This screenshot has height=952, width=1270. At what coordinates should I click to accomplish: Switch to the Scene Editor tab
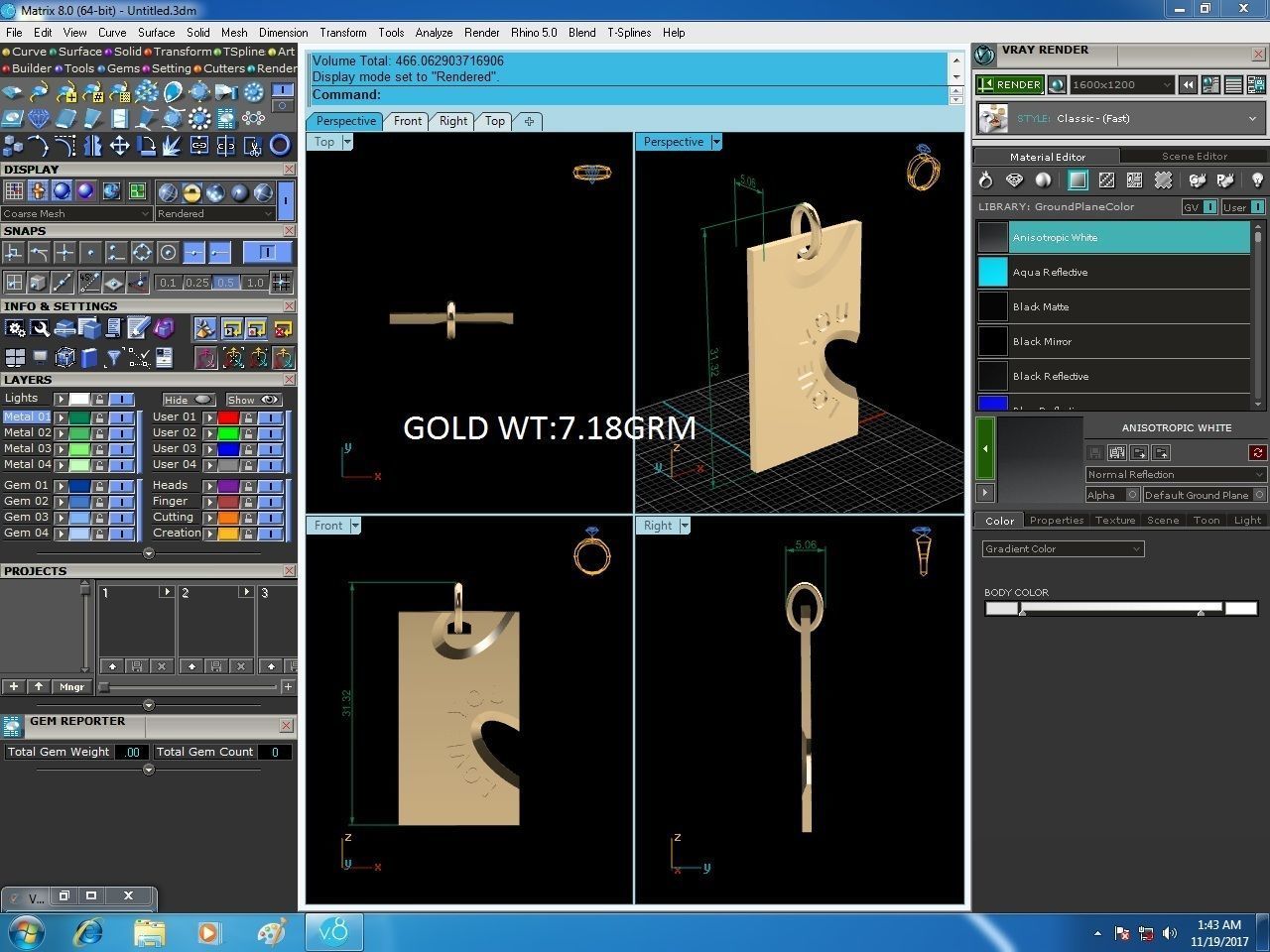pos(1195,156)
